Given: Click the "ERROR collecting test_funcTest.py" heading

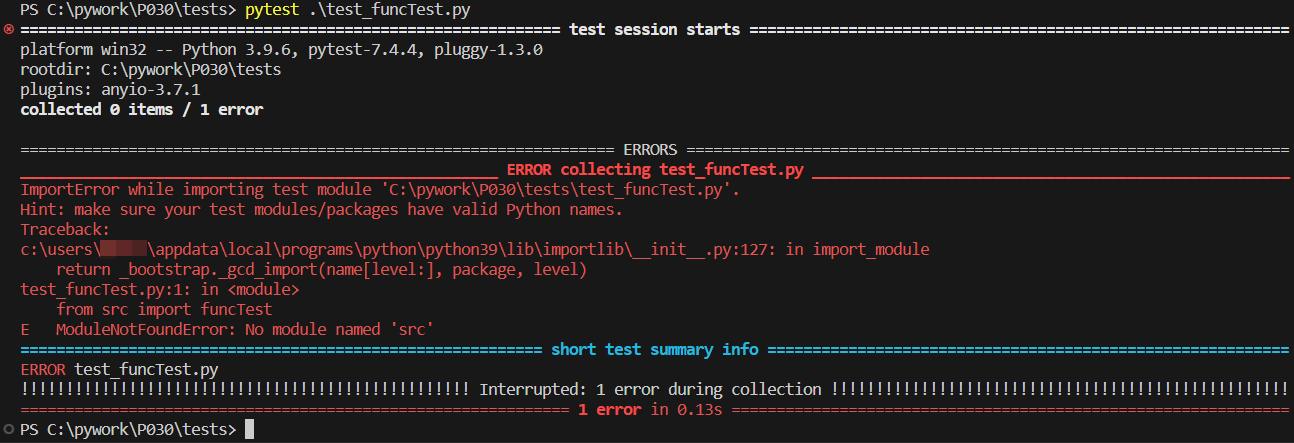Looking at the screenshot, I should 655,170.
